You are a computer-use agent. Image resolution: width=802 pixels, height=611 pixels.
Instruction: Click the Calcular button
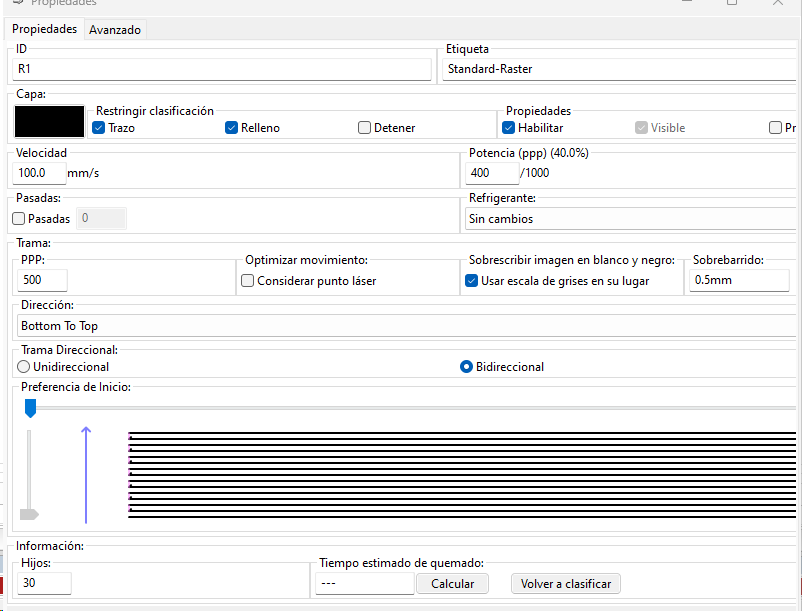pos(452,584)
